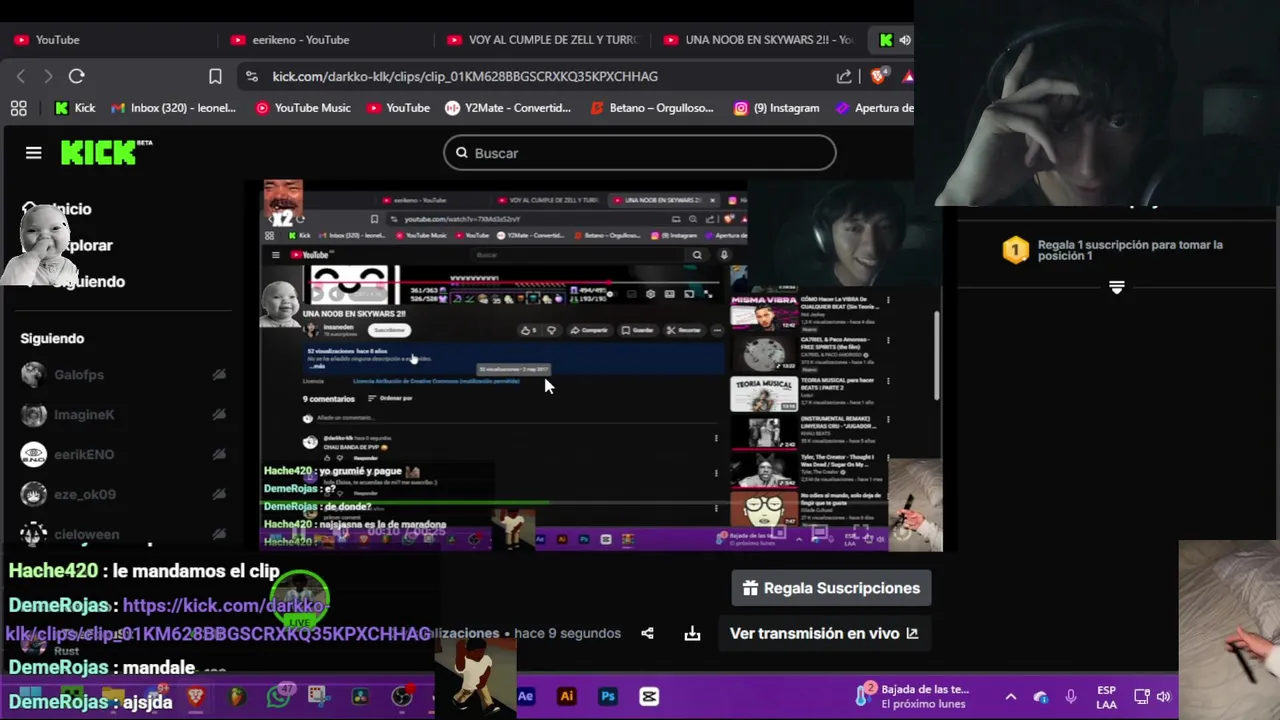Open the Kick bookmark
The width and height of the screenshot is (1280, 720).
76,108
